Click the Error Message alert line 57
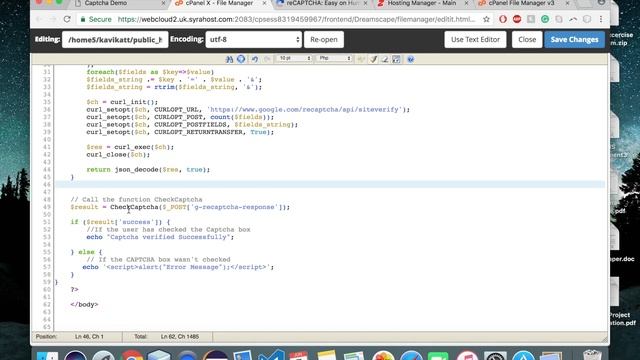Image resolution: width=640 pixels, height=360 pixels. coord(178,267)
